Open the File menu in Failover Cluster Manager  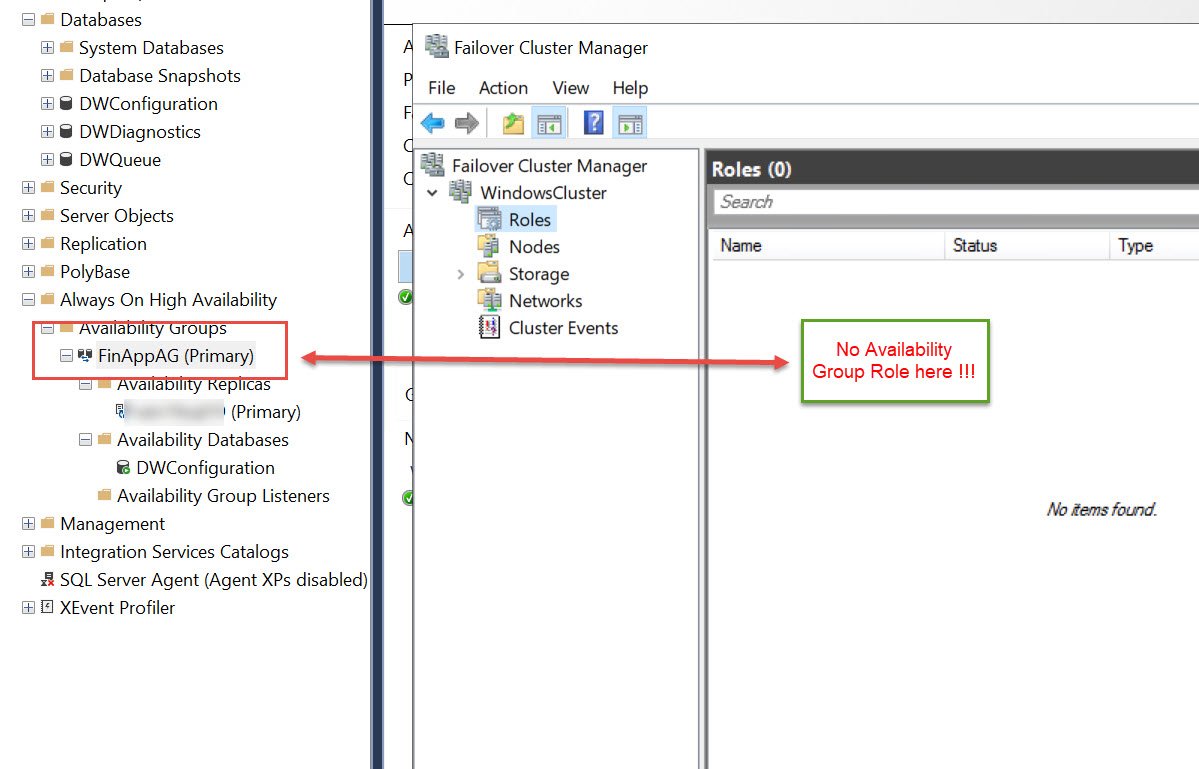441,88
